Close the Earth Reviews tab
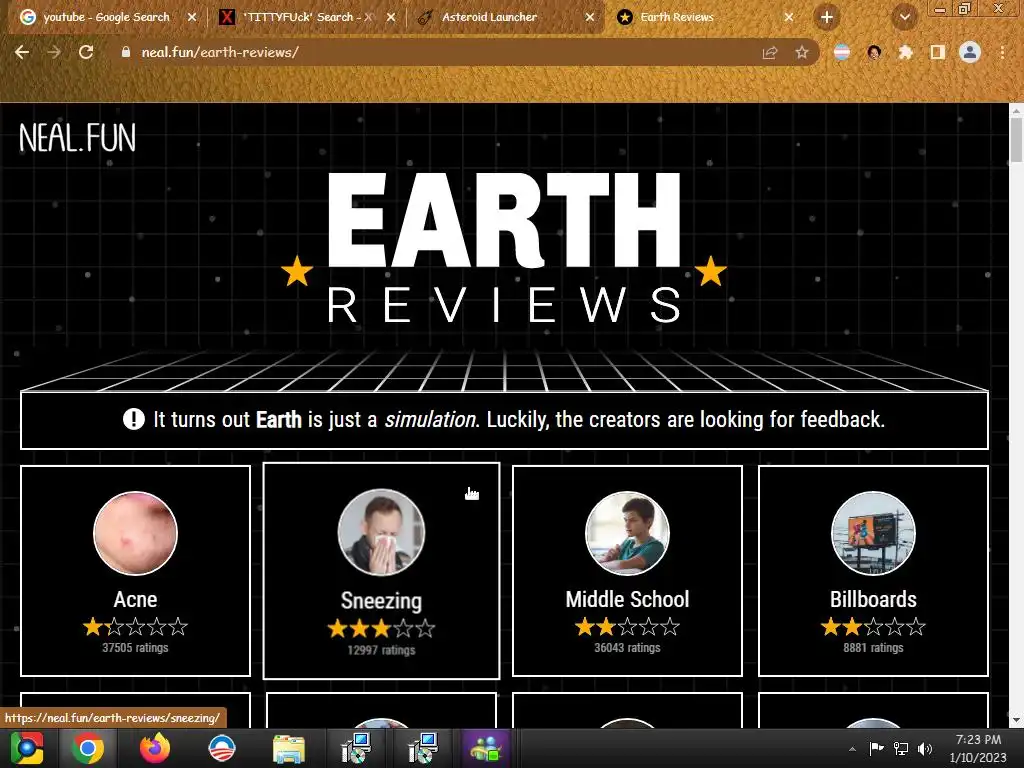This screenshot has width=1024, height=768. [789, 17]
